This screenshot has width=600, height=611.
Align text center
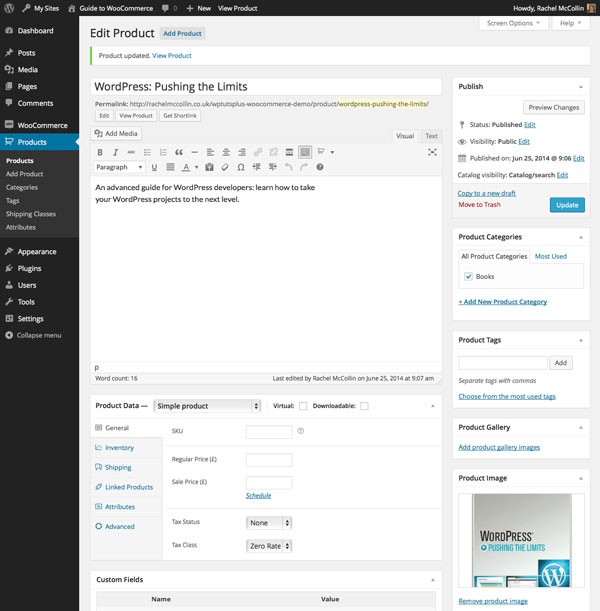(226, 152)
